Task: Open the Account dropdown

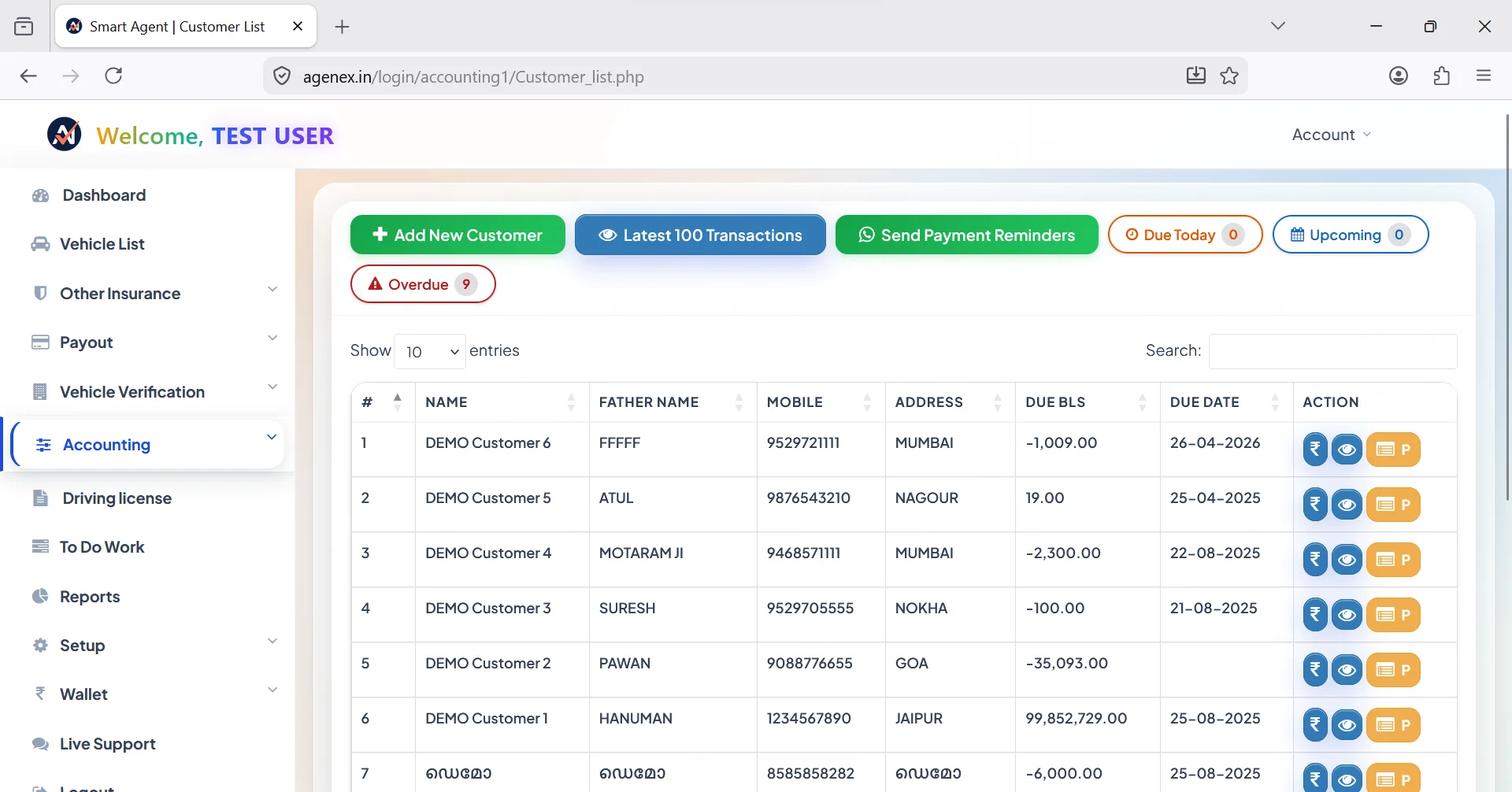Action: point(1332,135)
